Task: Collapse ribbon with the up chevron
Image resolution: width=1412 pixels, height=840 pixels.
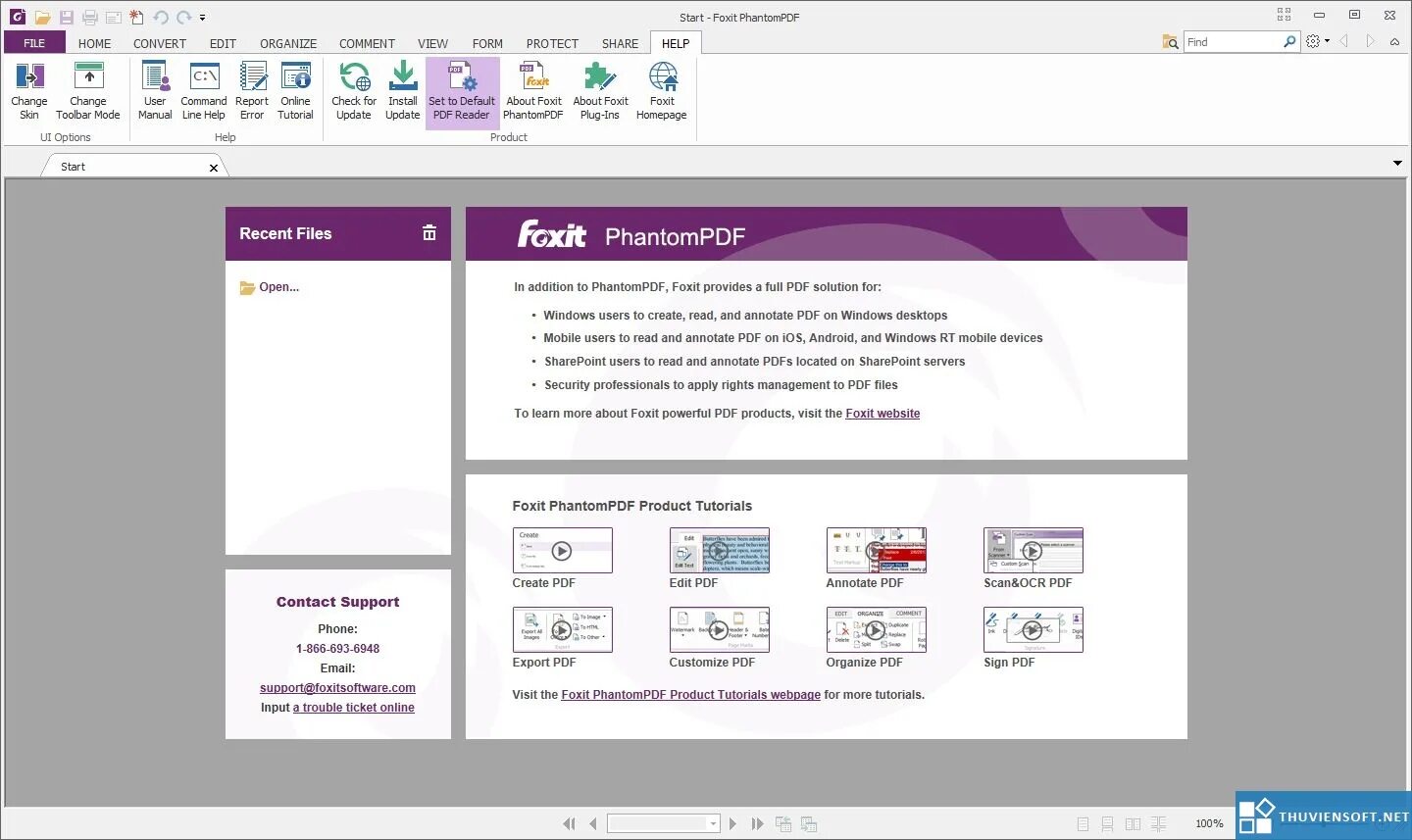Action: point(1395,42)
